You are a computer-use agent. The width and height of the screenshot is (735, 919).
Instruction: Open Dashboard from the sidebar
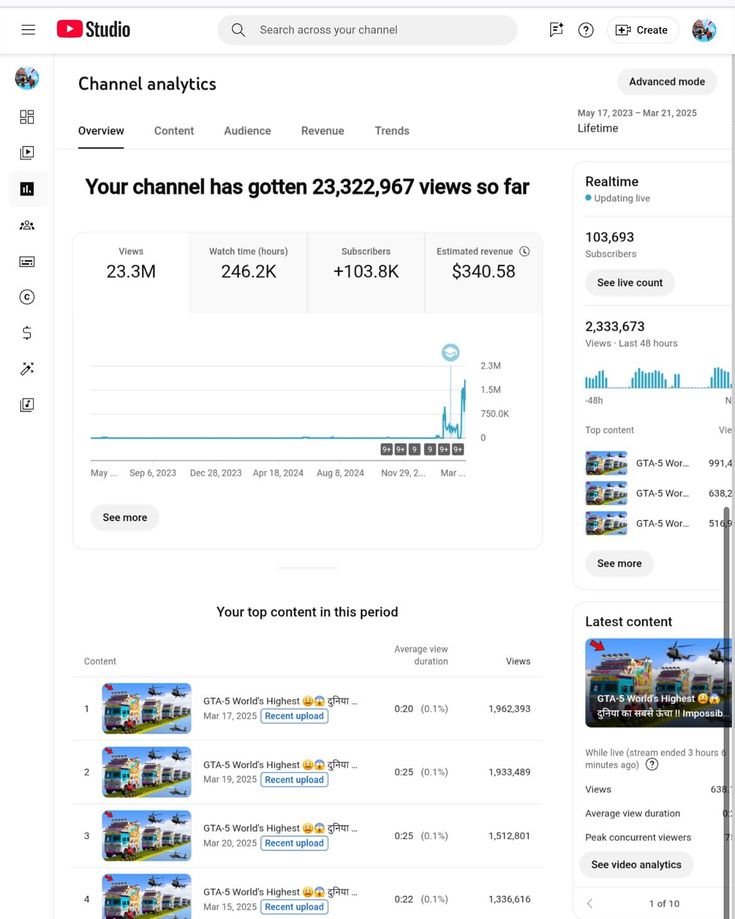tap(27, 117)
